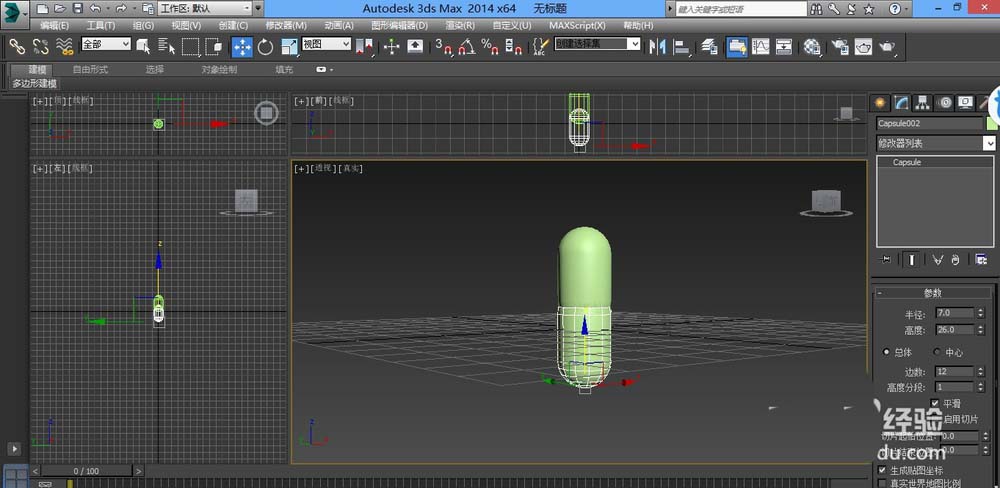Toggle Window/Crossing selection mode
Viewport: 1000px width, 488px height.
(x=214, y=47)
